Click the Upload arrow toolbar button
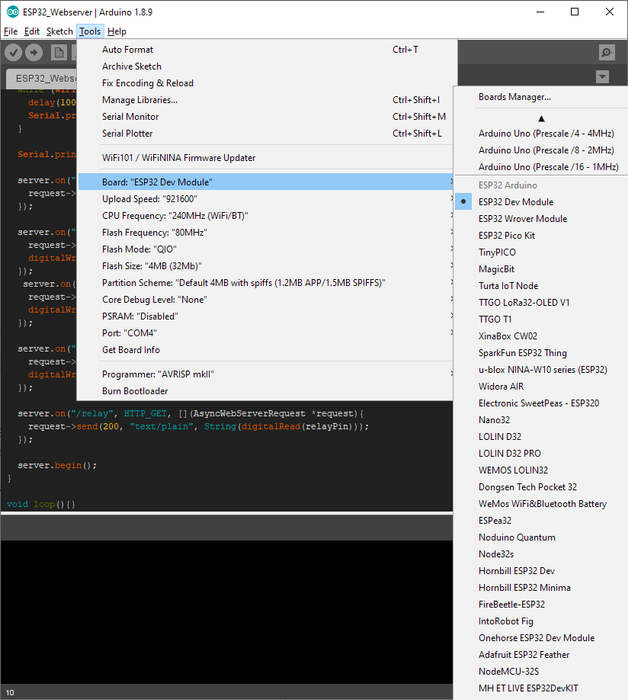Screen dimensions: 628x700 pos(34,53)
